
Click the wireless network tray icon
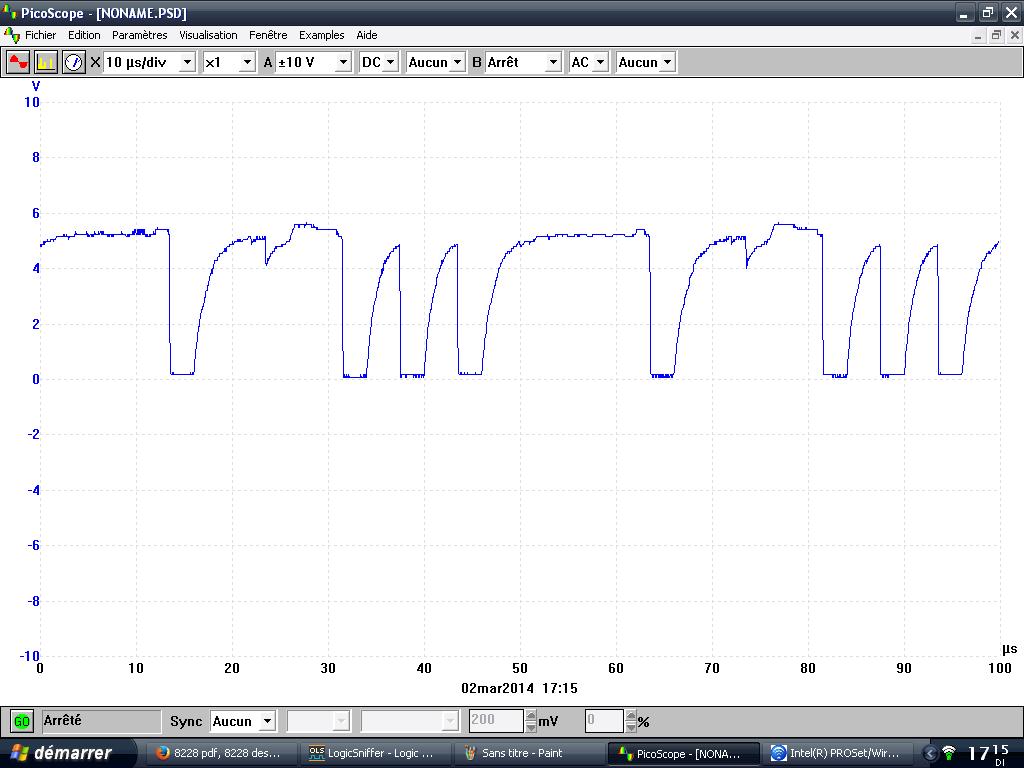pyautogui.click(x=949, y=754)
